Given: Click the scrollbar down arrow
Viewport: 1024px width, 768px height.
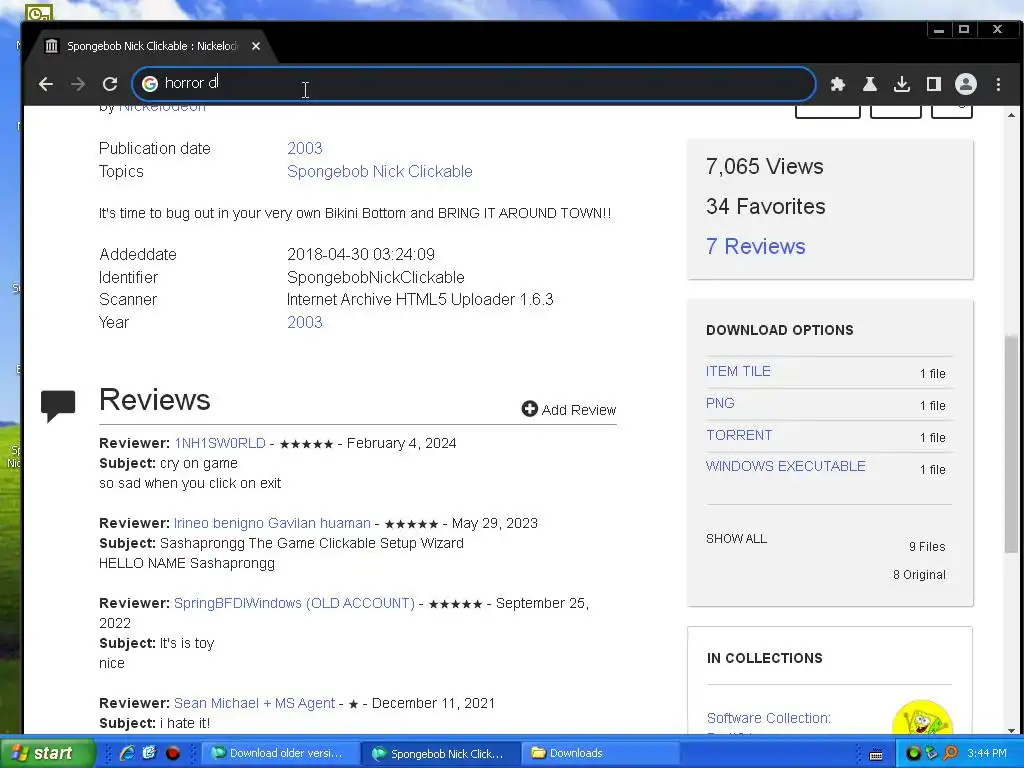Looking at the screenshot, I should point(1011,729).
